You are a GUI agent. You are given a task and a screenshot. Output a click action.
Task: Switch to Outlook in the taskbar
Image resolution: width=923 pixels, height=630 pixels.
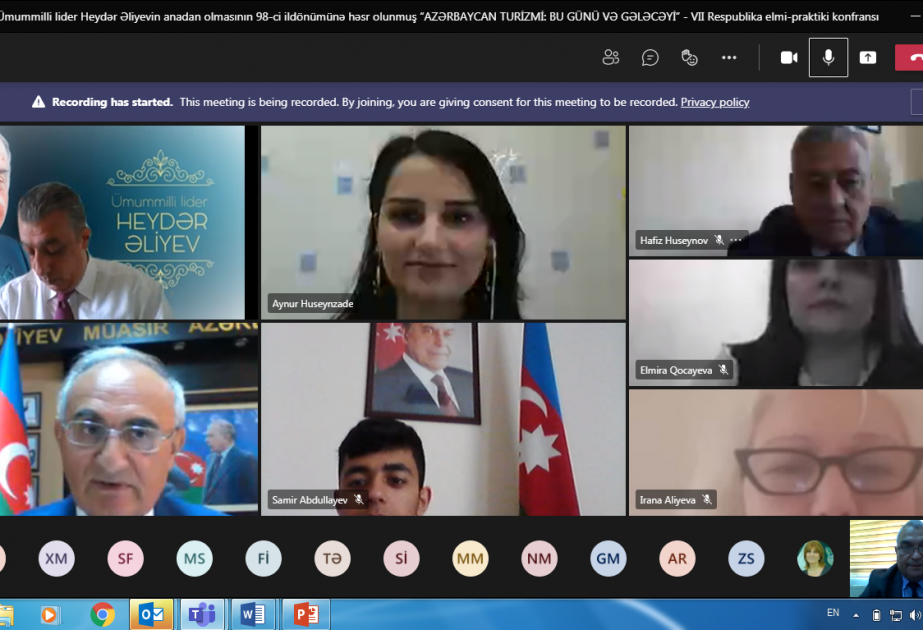151,615
